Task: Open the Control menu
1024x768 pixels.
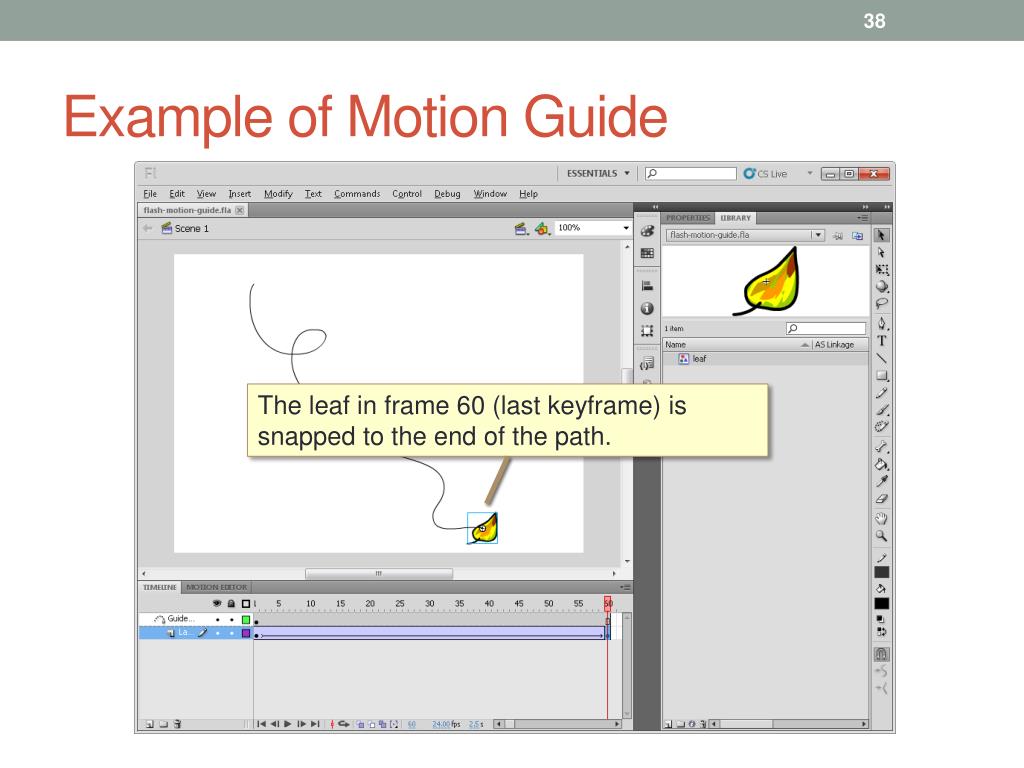Action: point(407,194)
